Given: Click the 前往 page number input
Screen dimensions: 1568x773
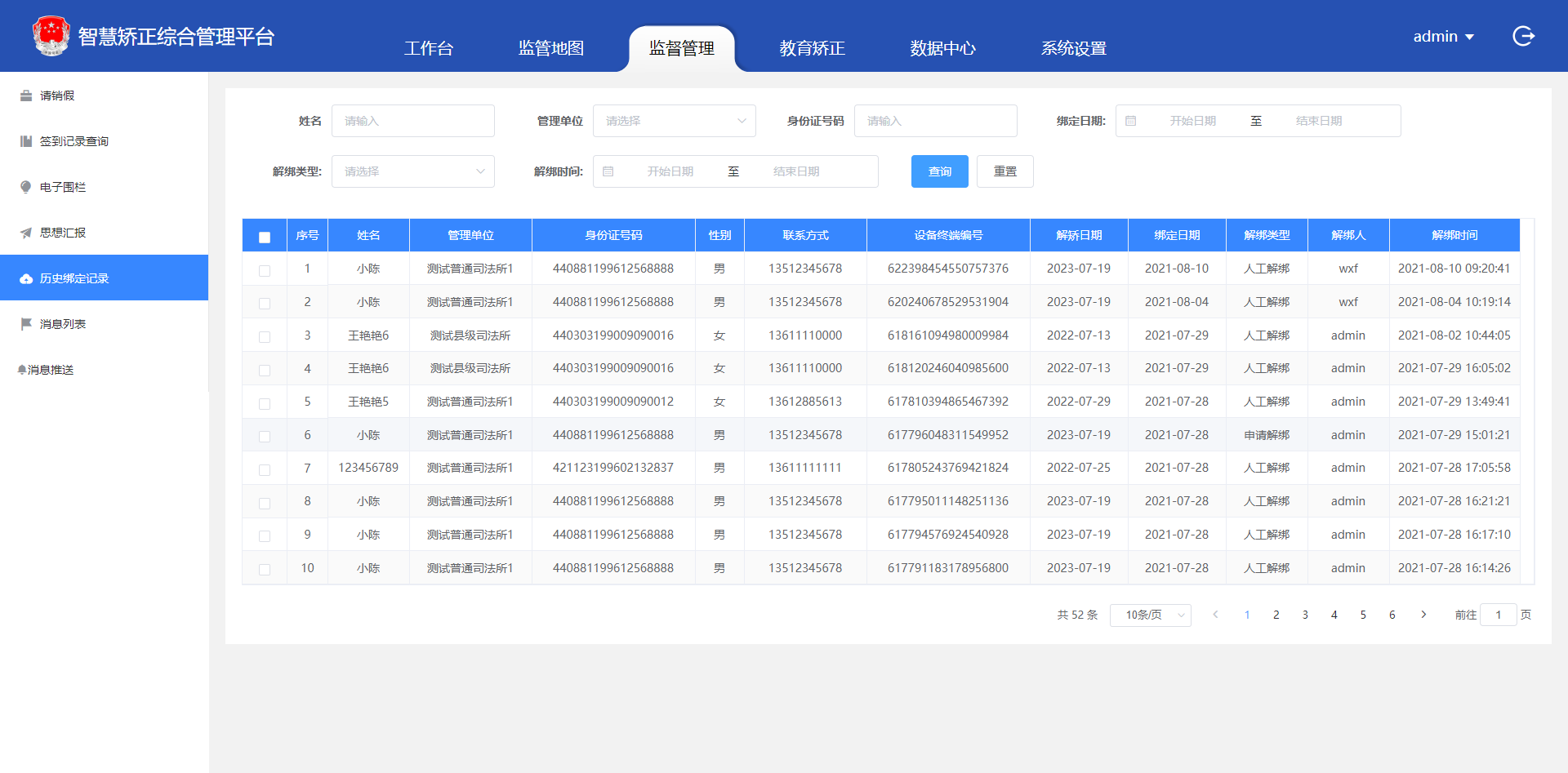Looking at the screenshot, I should [x=1499, y=615].
